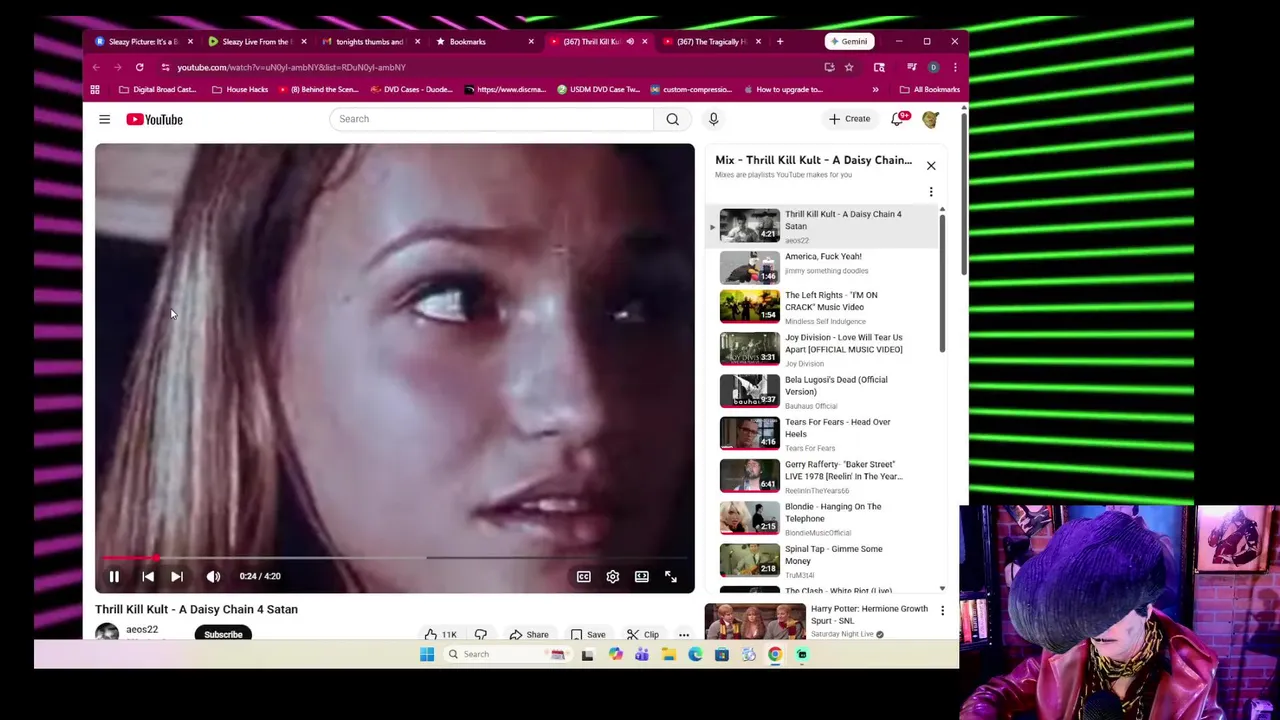1280x720 pixels.
Task: Switch the player to theater mode
Action: pos(642,576)
